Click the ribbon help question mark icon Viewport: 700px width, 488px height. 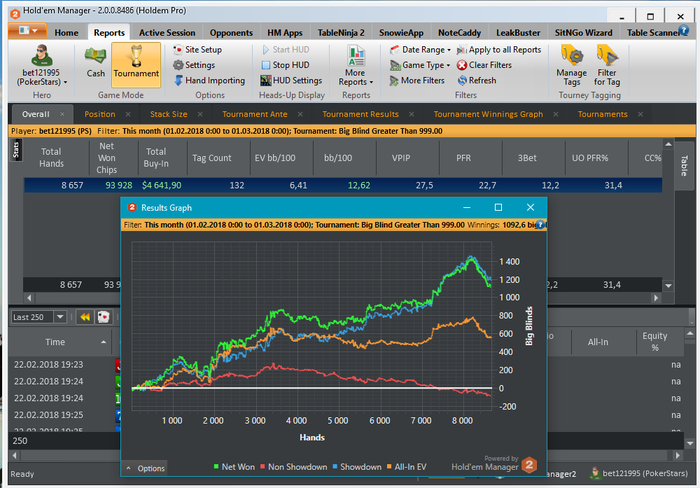[x=683, y=30]
